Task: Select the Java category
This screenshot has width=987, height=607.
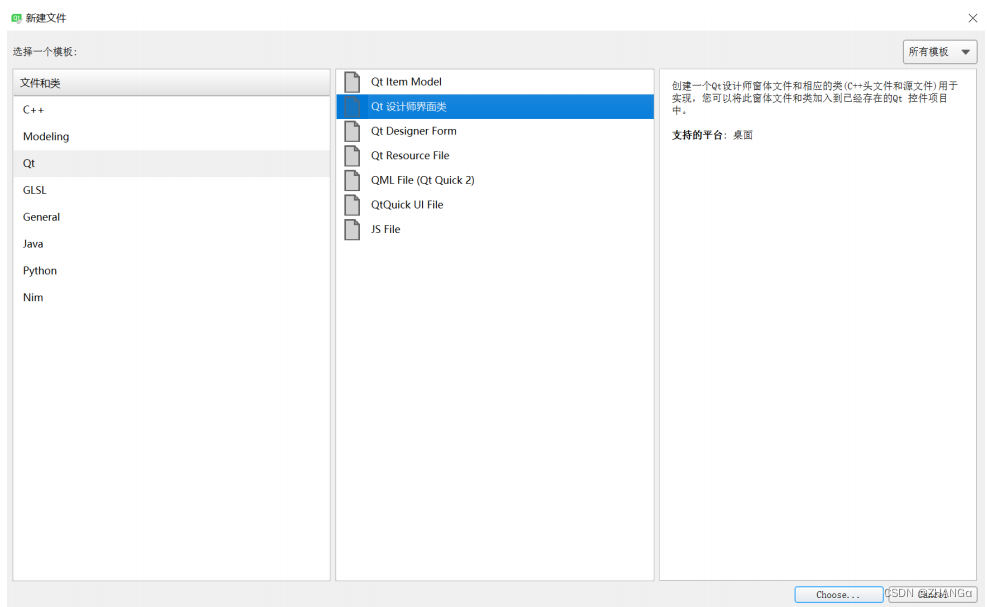Action: (171, 244)
